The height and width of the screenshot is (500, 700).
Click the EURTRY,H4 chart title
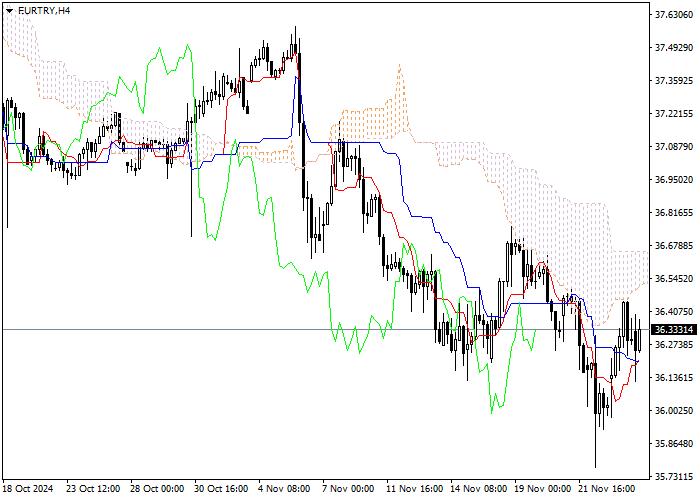point(44,11)
